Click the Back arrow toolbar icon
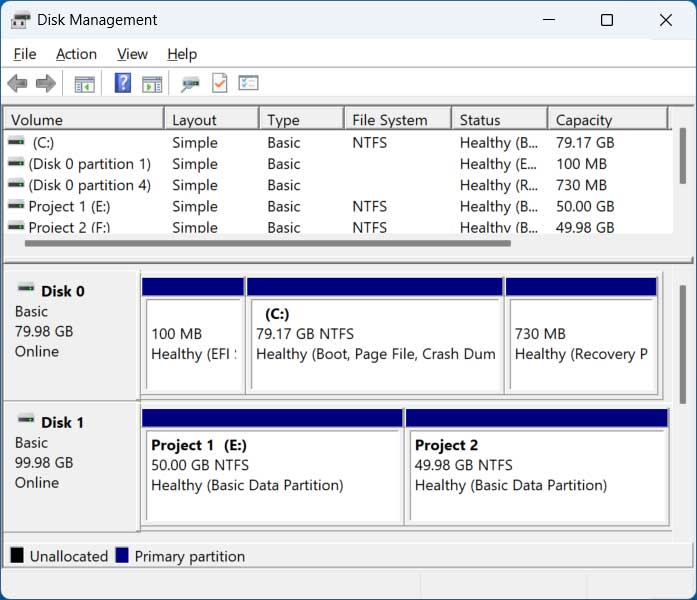The height and width of the screenshot is (600, 697). 17,83
